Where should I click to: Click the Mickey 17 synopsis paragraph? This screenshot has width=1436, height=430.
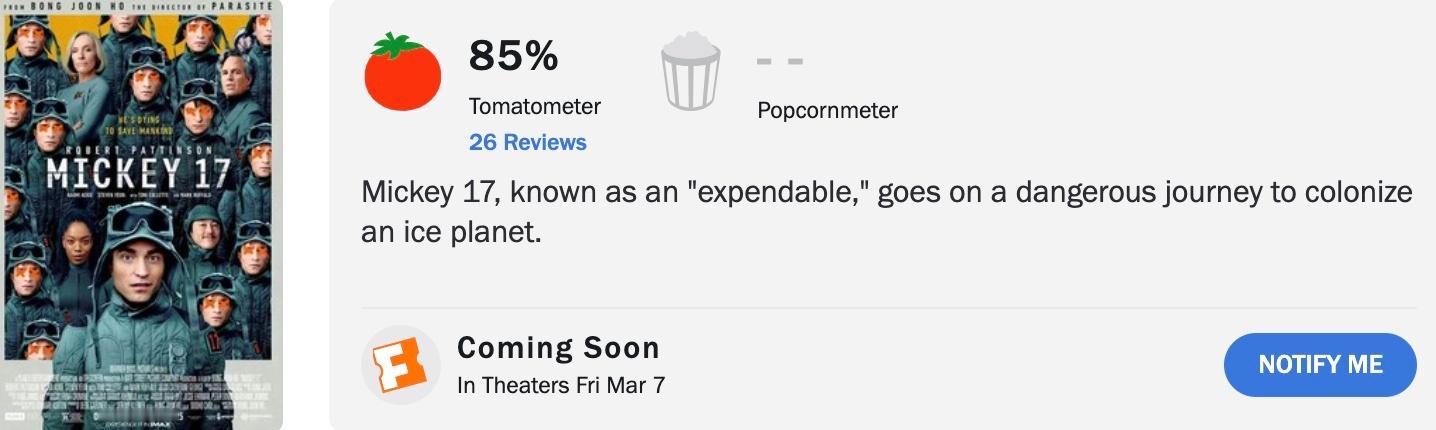click(886, 212)
